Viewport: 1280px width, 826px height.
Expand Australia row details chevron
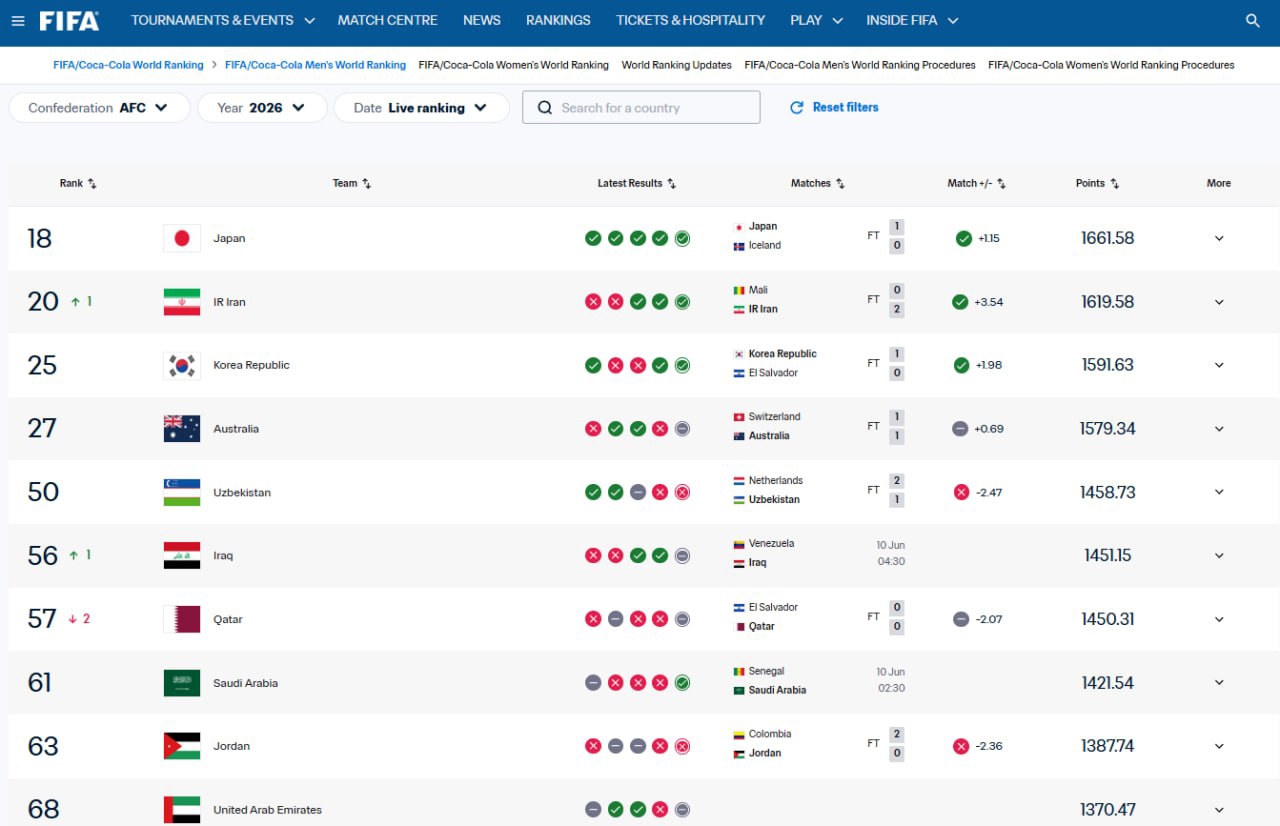pos(1219,429)
